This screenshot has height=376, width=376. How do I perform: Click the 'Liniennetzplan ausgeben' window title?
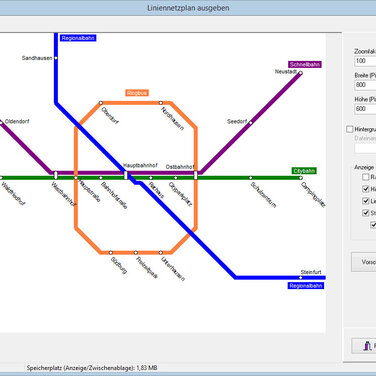[x=188, y=8]
